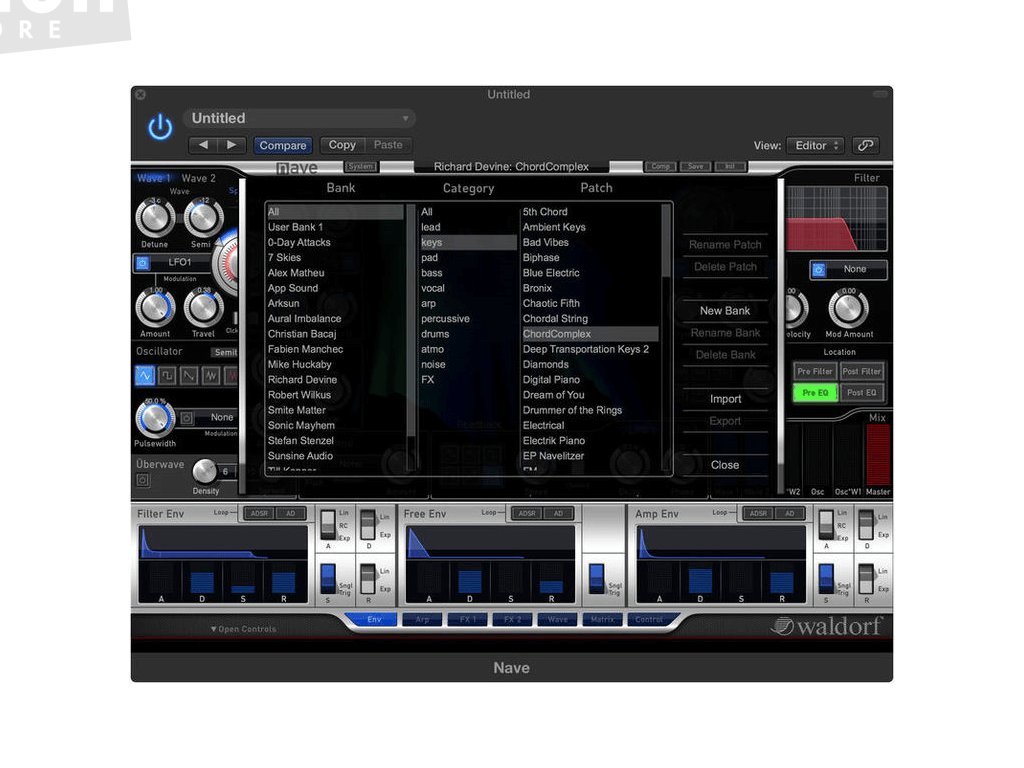This screenshot has height=768, width=1024.
Task: Toggle Amp Env decay Lin/Exp switch
Action: pos(867,524)
